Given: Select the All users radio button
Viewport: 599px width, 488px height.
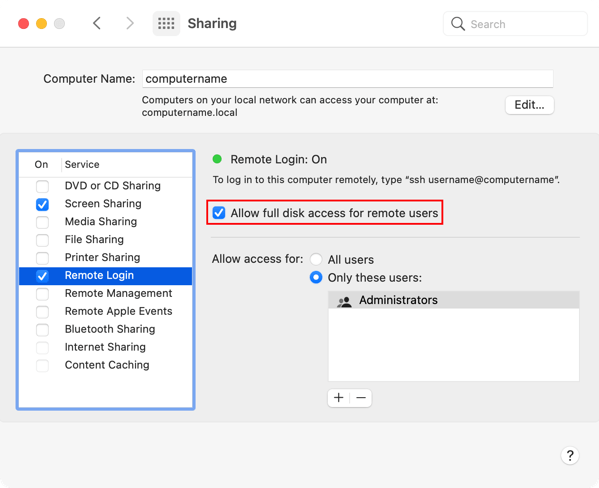Looking at the screenshot, I should coord(316,259).
